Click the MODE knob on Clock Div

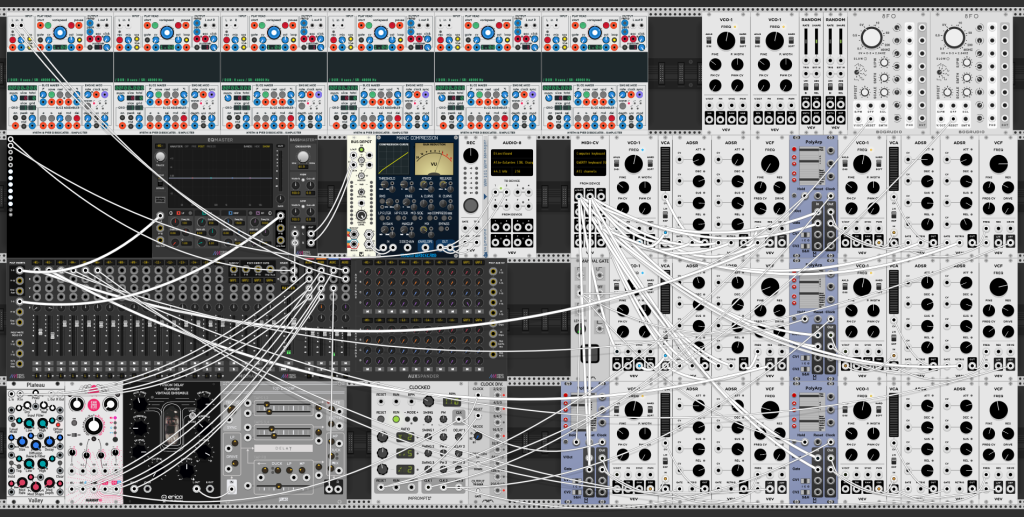tap(477, 436)
